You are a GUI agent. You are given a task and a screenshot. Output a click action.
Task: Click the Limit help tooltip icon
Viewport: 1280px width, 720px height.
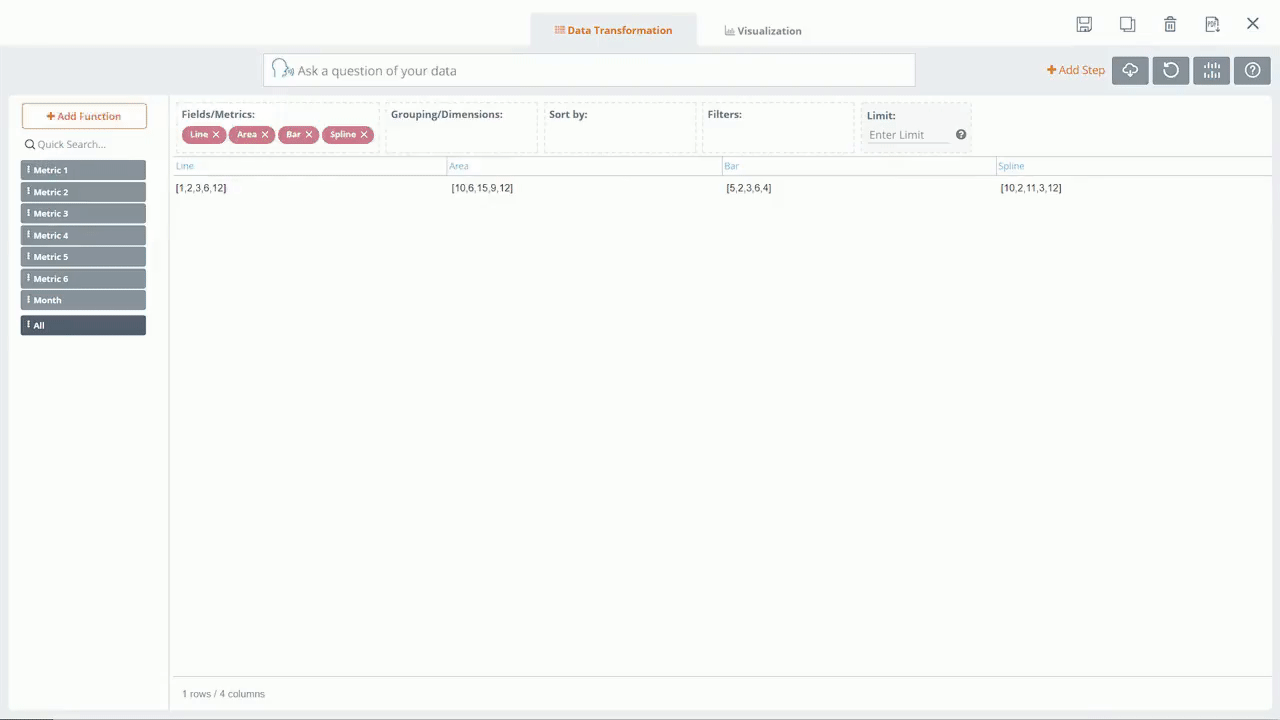961,135
